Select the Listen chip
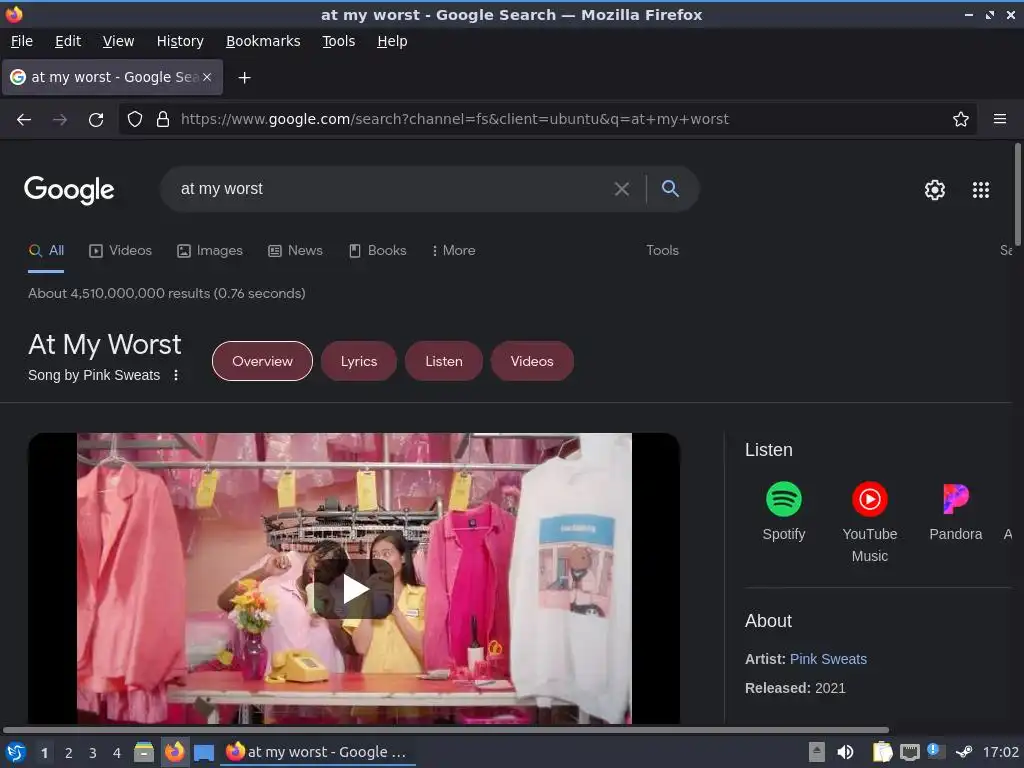This screenshot has height=768, width=1024. pyautogui.click(x=444, y=361)
